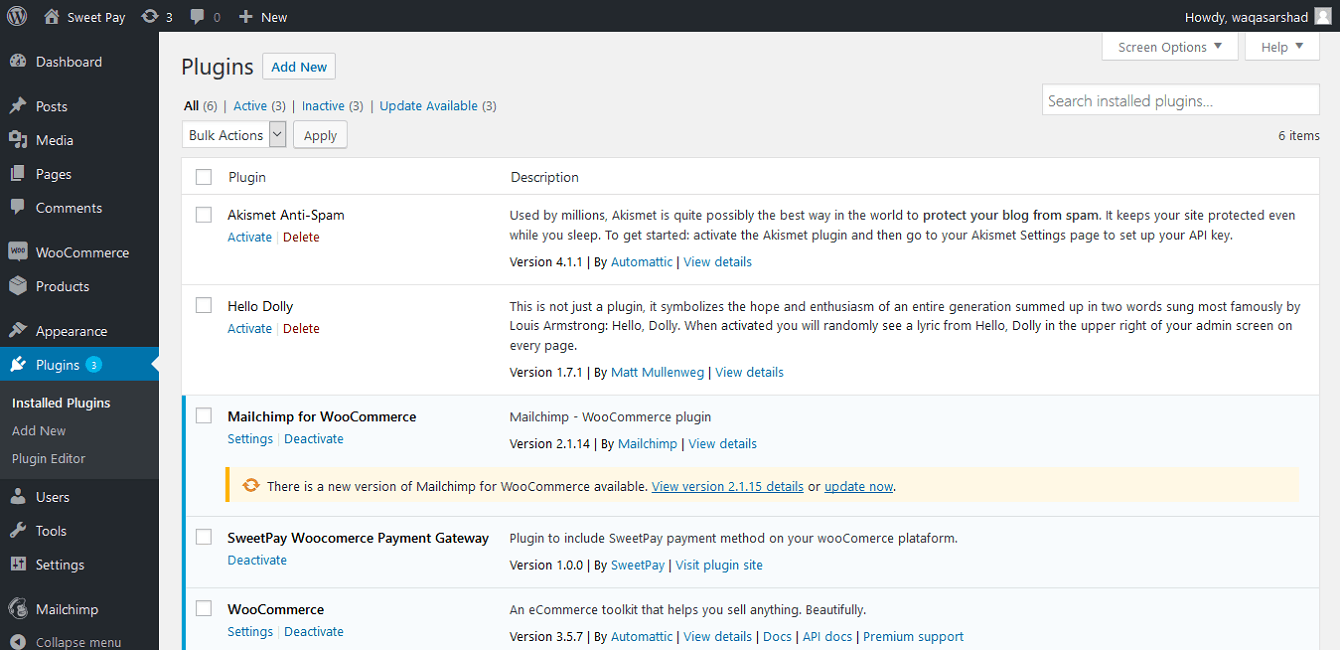The image size is (1340, 650).
Task: Deactivate the WooCommerce plugin
Action: point(314,632)
